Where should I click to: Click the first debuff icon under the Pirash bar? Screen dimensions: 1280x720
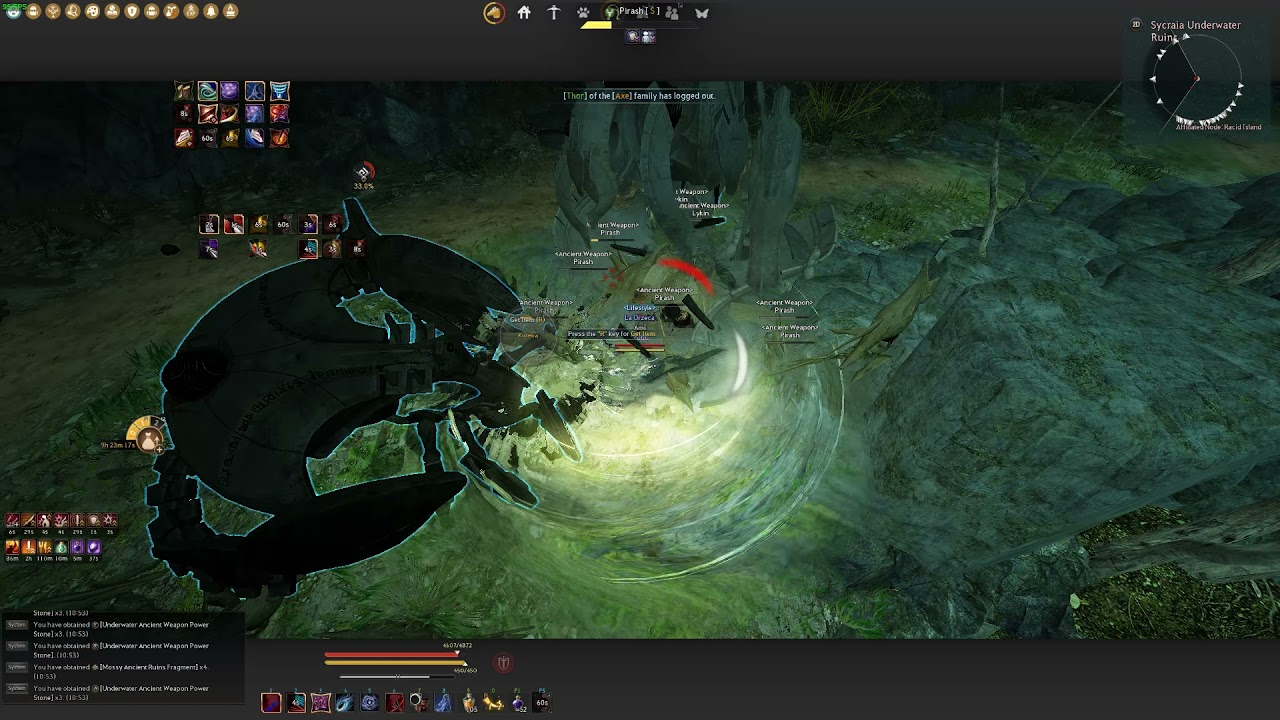pyautogui.click(x=633, y=37)
